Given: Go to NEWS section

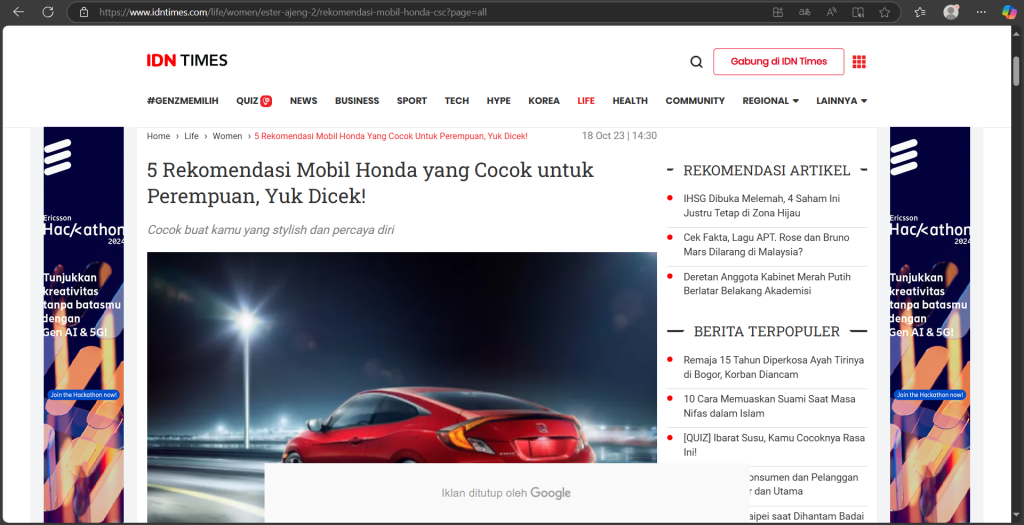Looking at the screenshot, I should 304,101.
